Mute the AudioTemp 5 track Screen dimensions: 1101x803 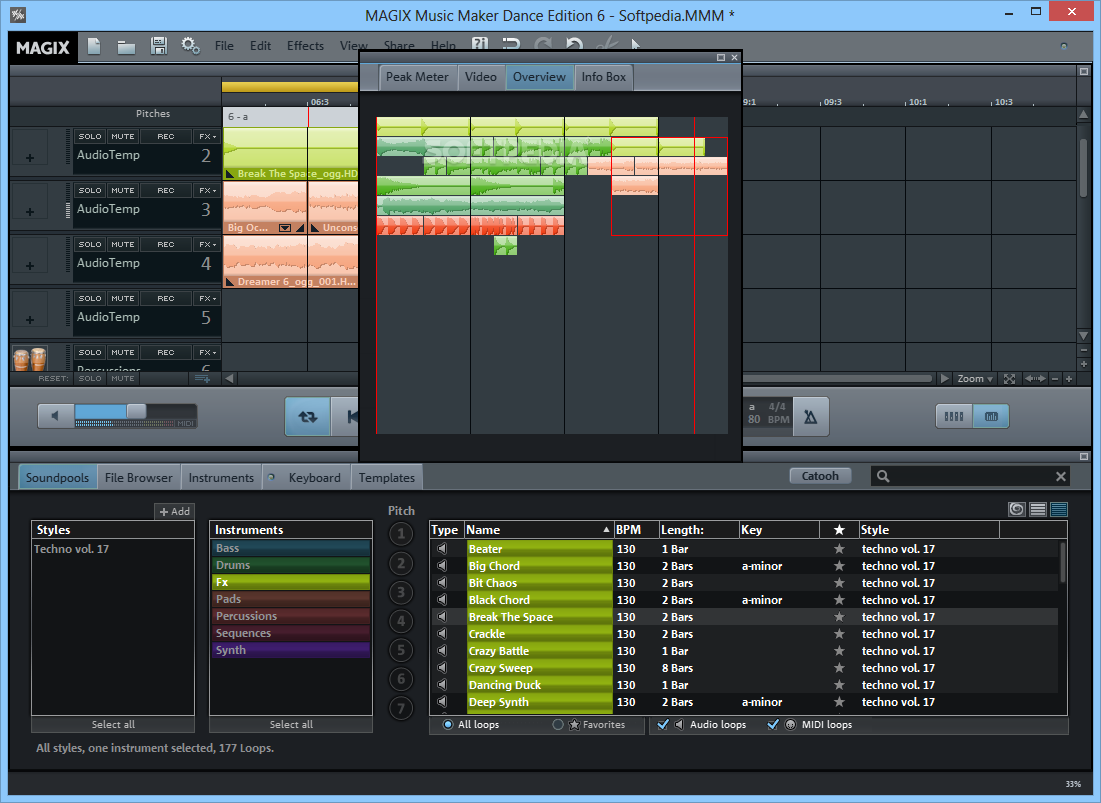tap(123, 298)
